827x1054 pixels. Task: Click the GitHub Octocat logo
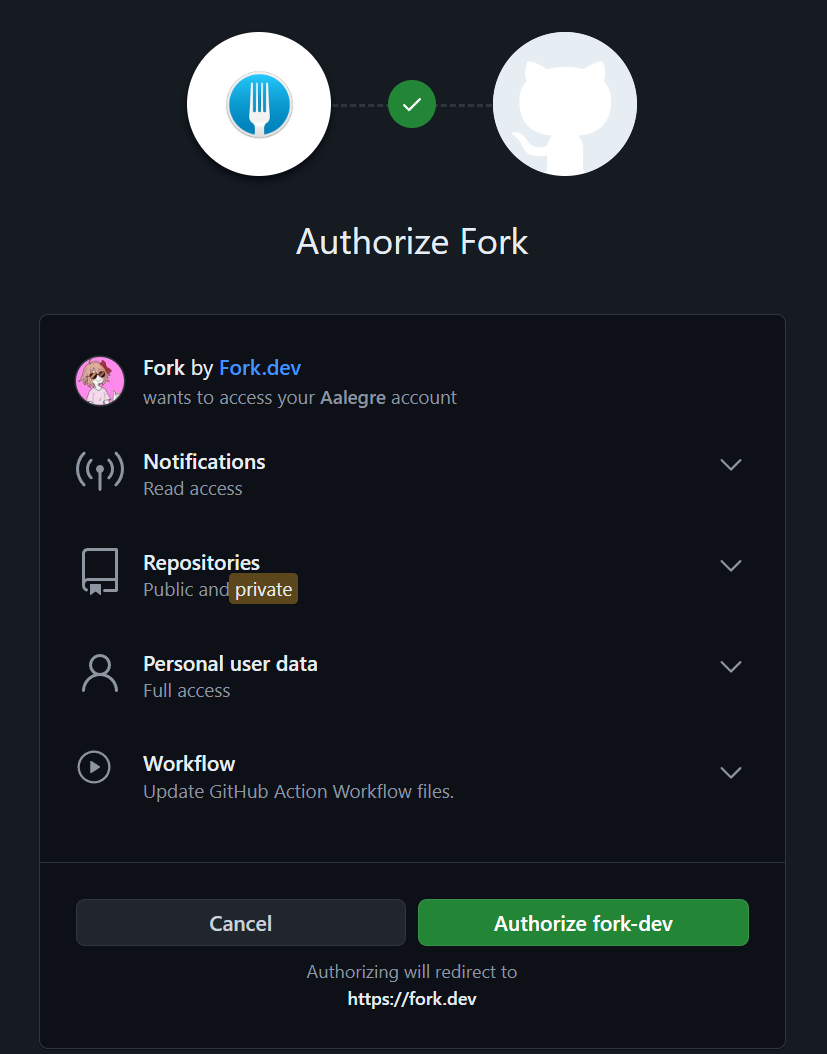click(x=564, y=104)
